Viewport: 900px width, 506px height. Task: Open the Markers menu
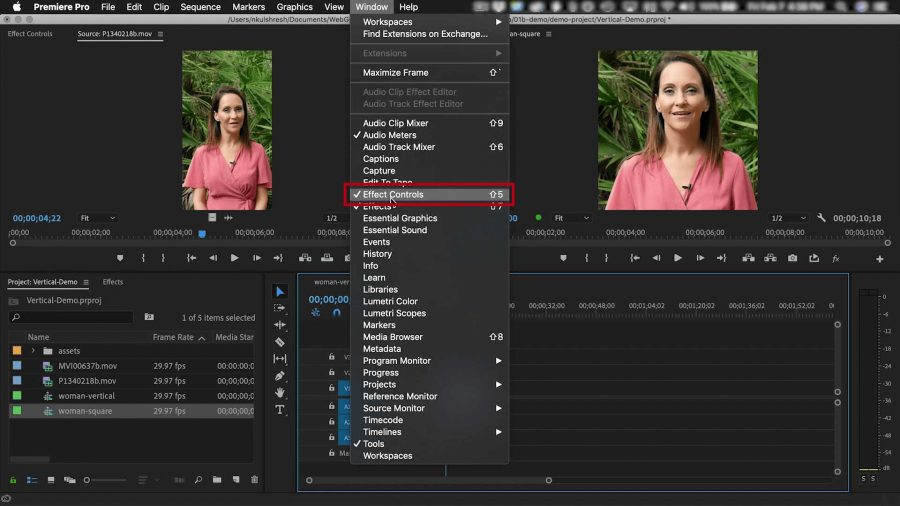click(x=249, y=7)
